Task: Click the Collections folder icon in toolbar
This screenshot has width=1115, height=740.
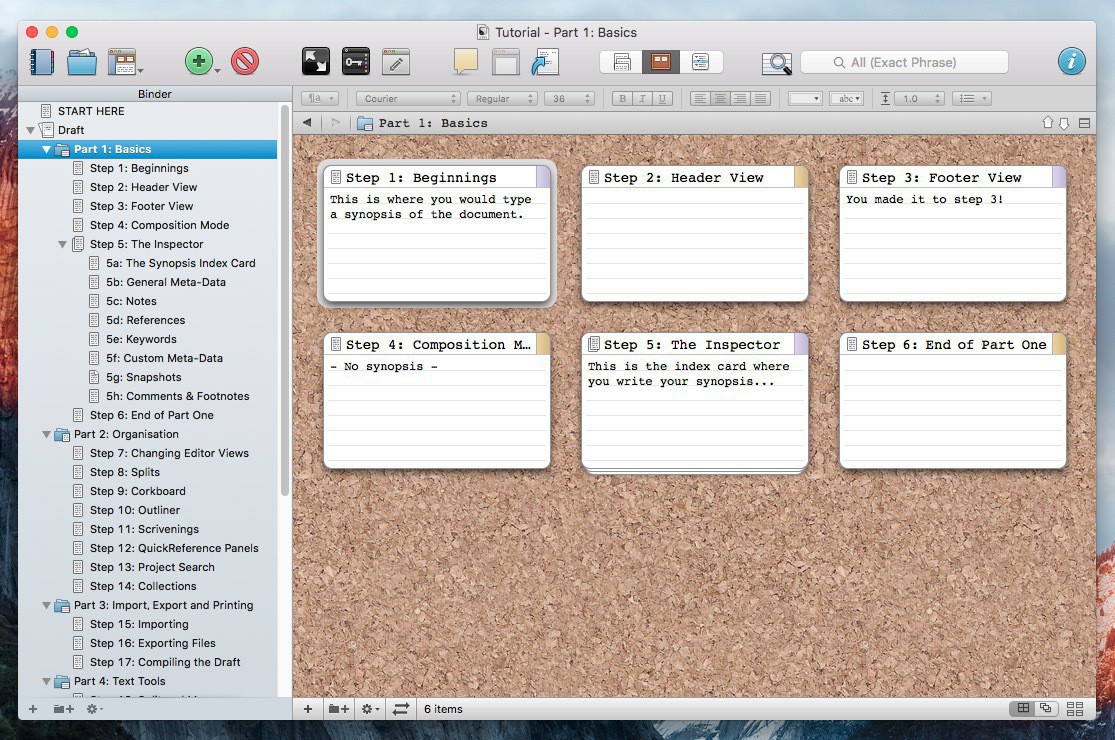Action: (82, 62)
